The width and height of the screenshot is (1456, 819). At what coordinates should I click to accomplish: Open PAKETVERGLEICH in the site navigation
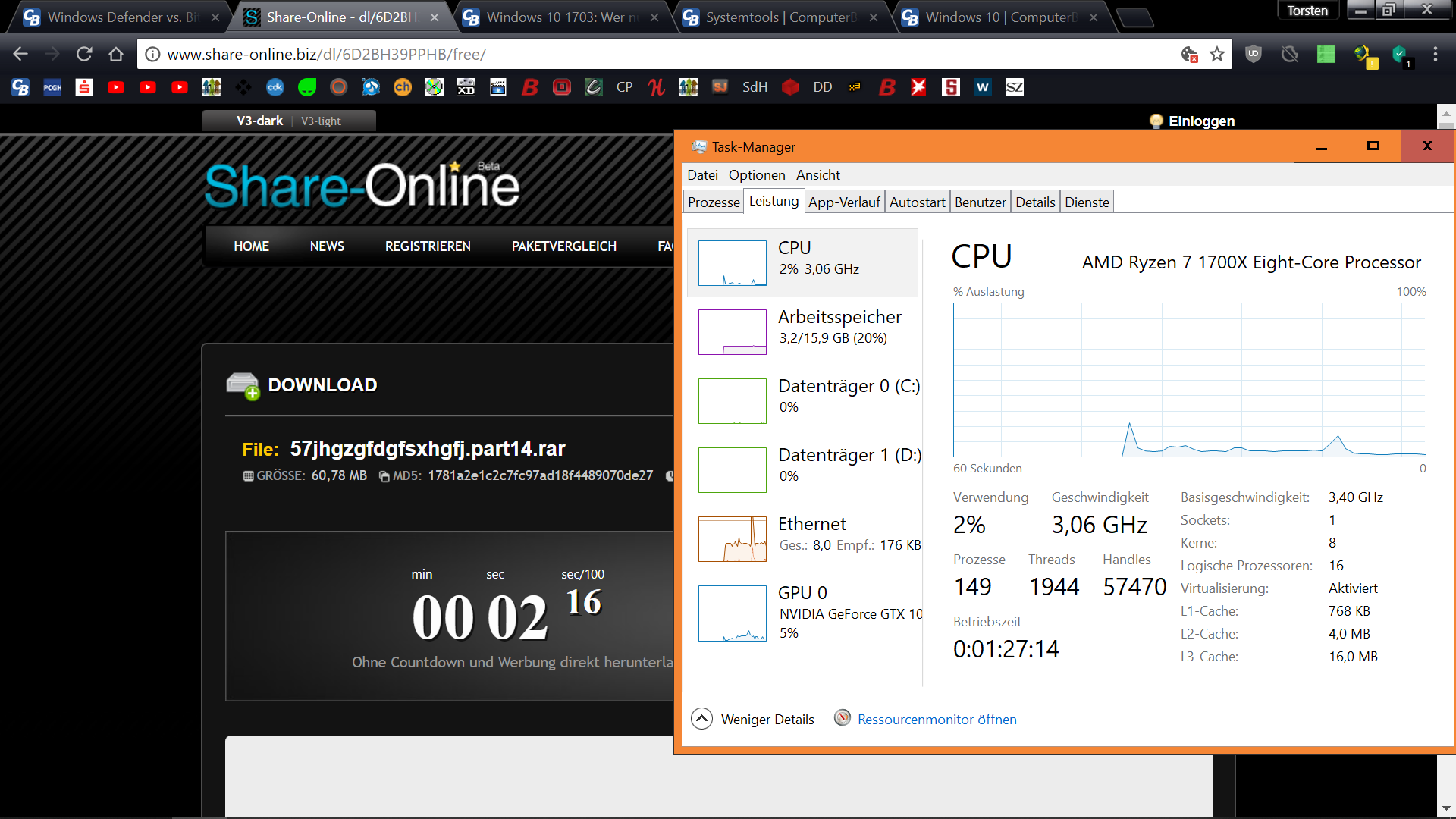coord(563,246)
